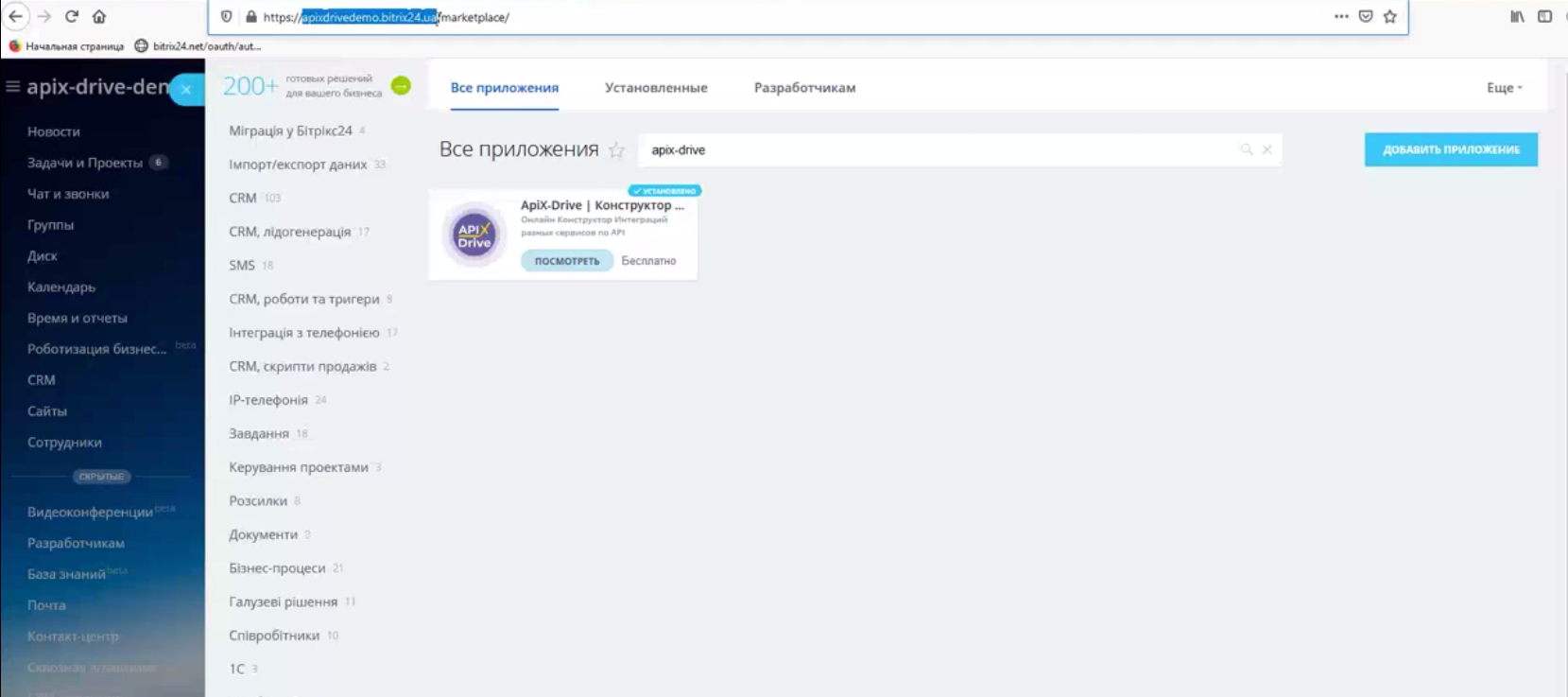Click the tracking protection shield icon
Screen dimensions: 1568x697
coord(227,16)
